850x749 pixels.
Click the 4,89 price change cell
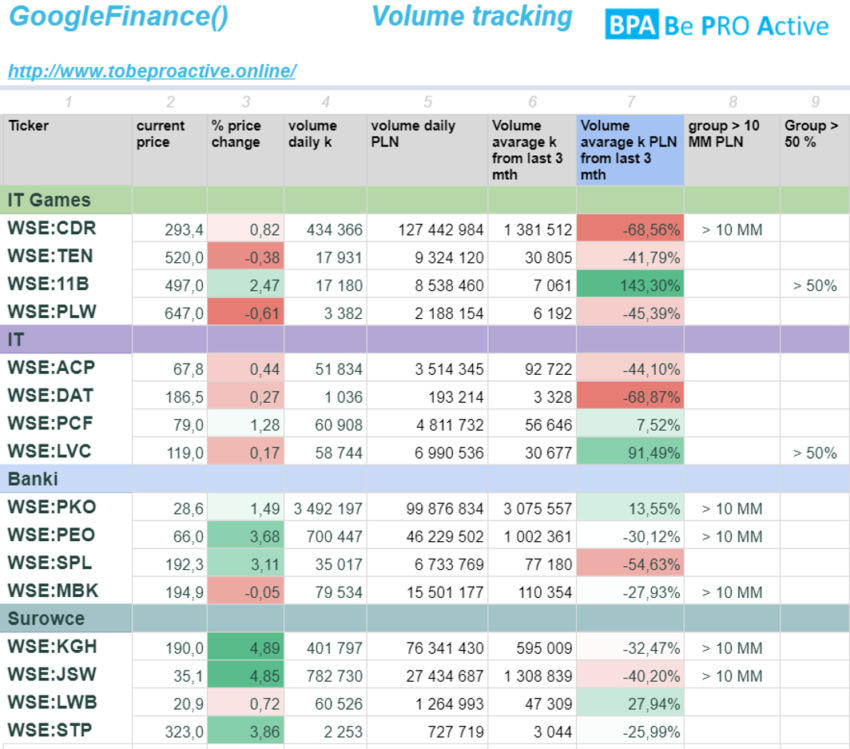click(246, 647)
